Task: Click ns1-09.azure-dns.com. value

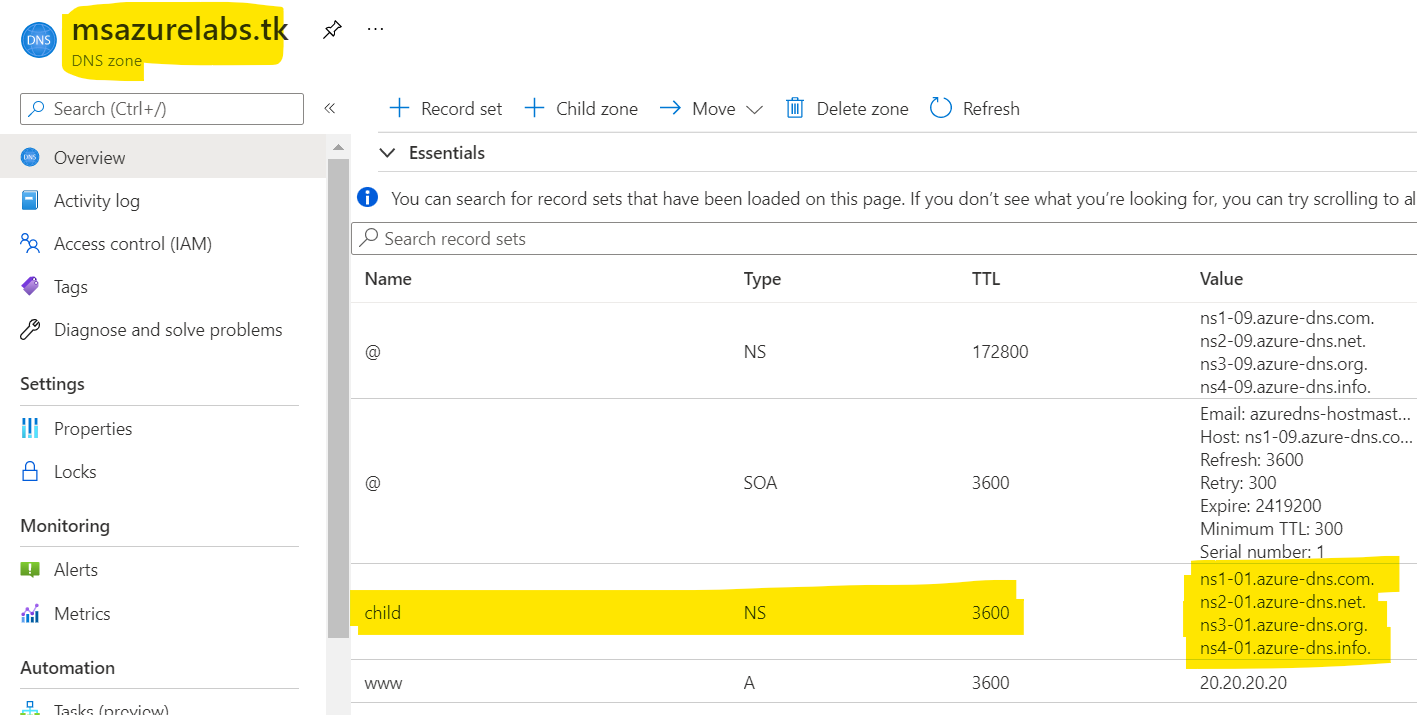Action: 1287,318
